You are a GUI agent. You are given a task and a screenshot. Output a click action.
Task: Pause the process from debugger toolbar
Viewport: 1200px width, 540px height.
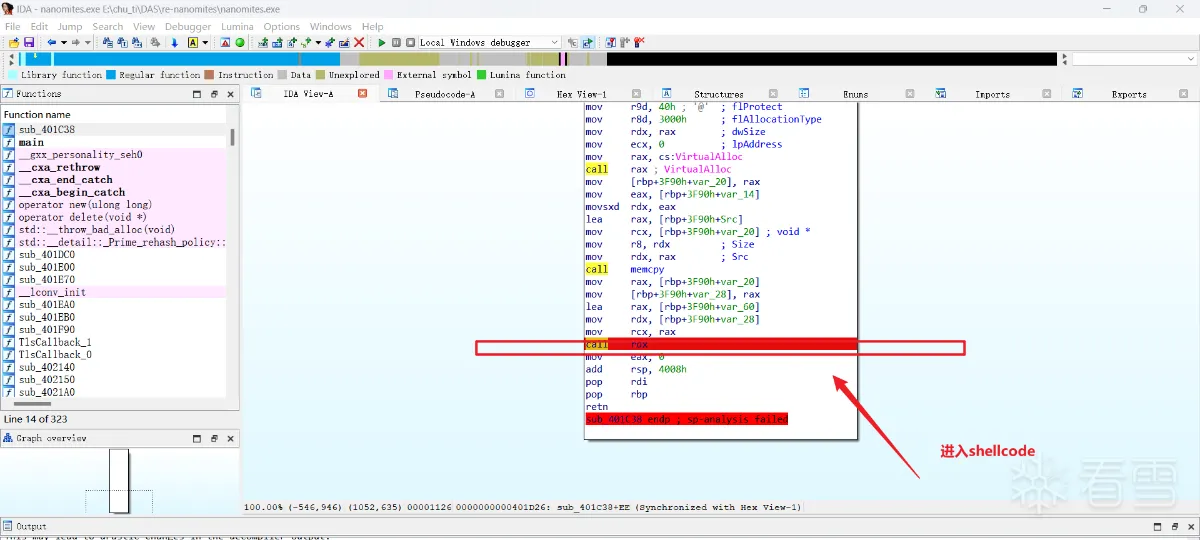pyautogui.click(x=396, y=43)
